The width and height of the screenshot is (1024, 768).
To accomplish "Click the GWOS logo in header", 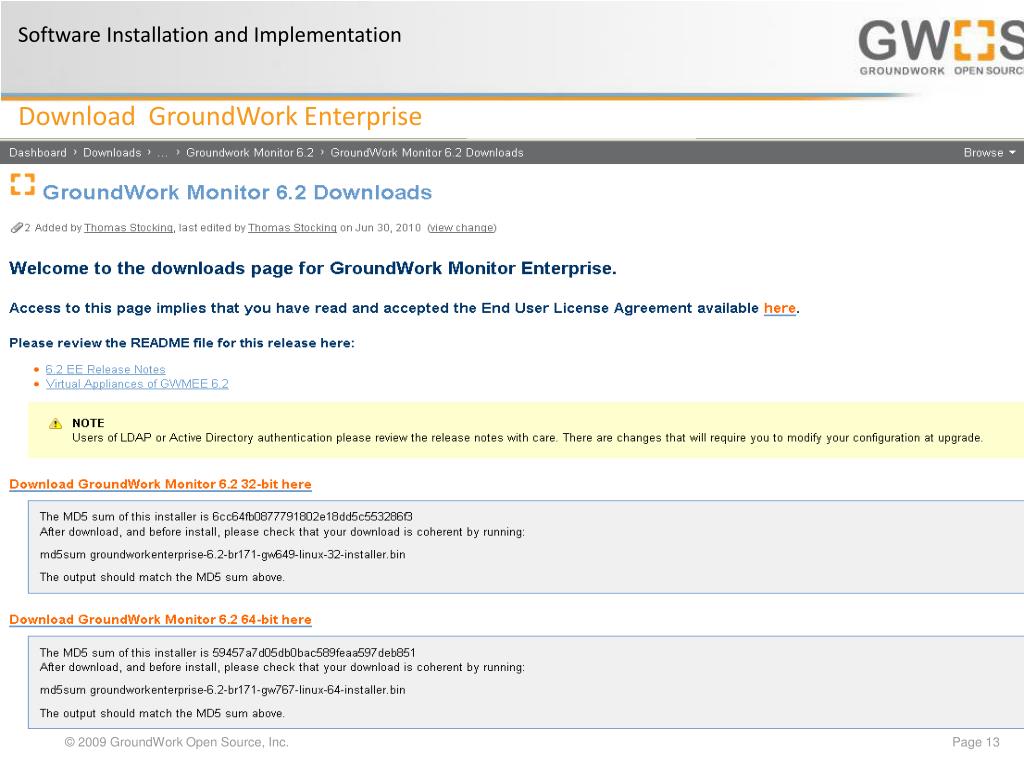I will tap(940, 47).
